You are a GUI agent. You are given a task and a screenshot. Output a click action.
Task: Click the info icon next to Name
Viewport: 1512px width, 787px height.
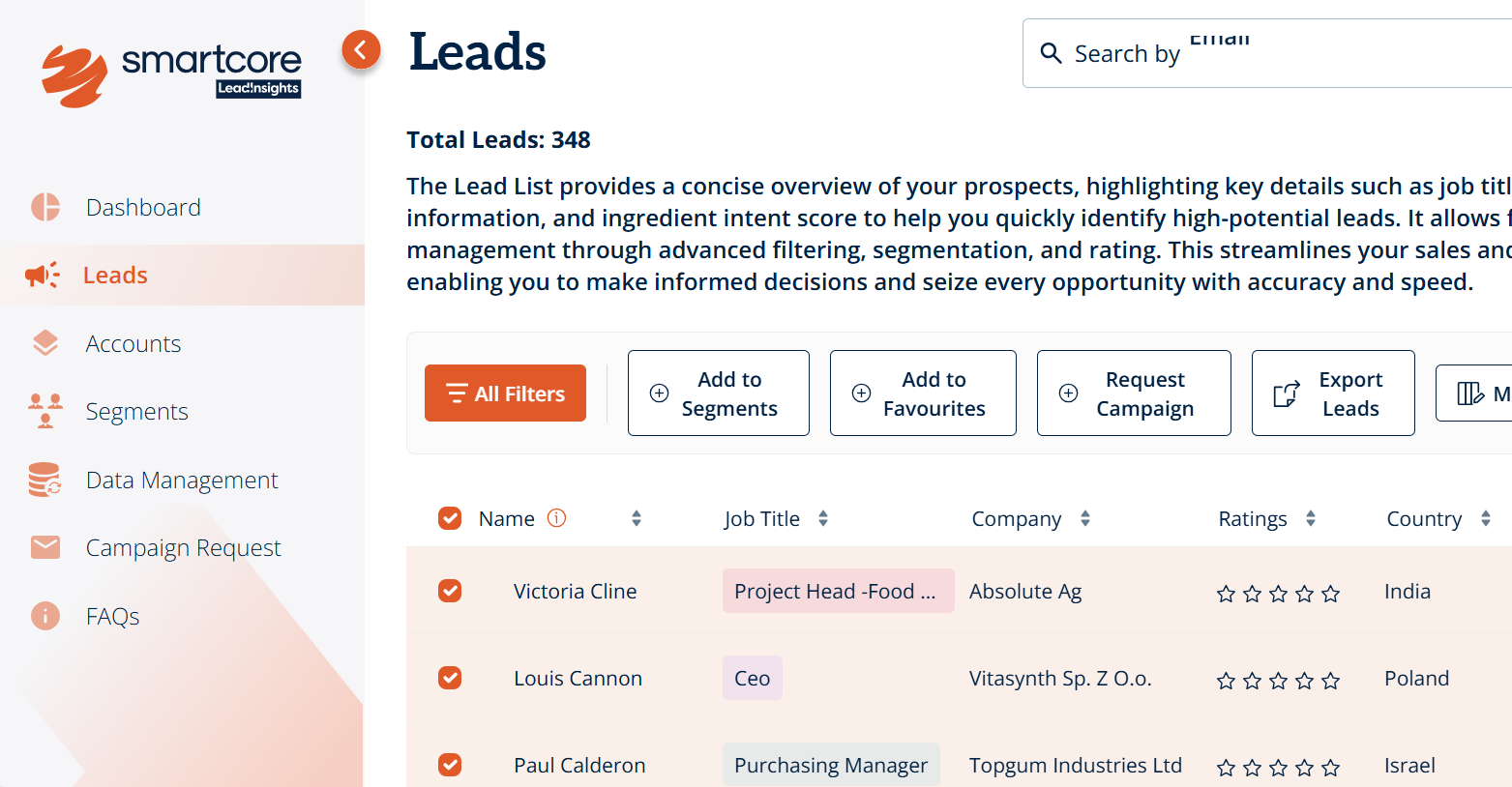point(556,518)
